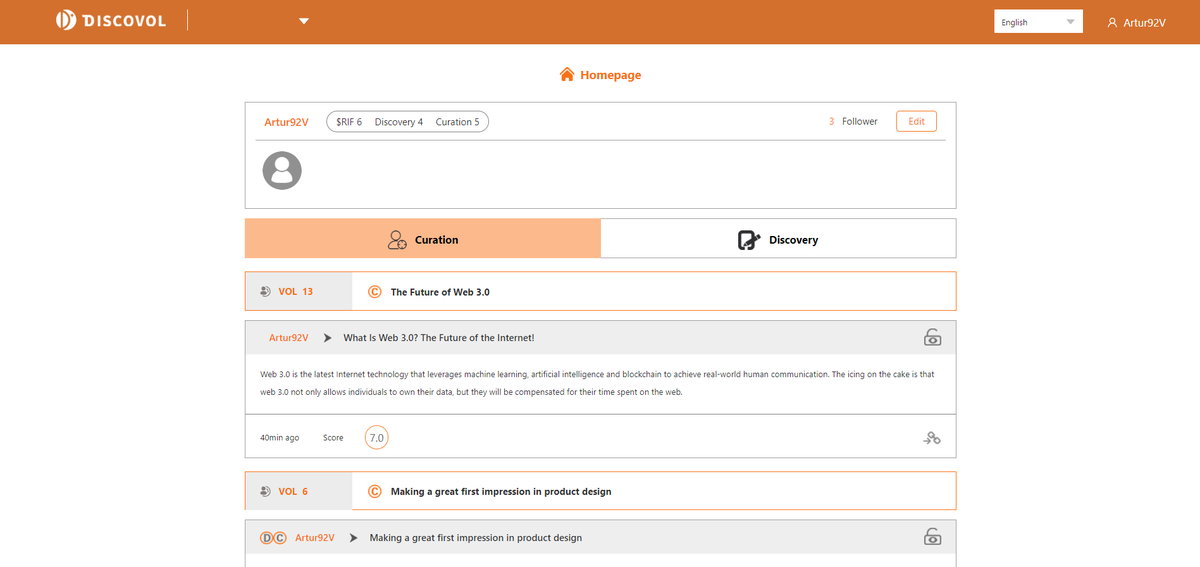Screen dimensions: 1200x567
Task: Click the user profile icon in the header
Action: click(1112, 22)
